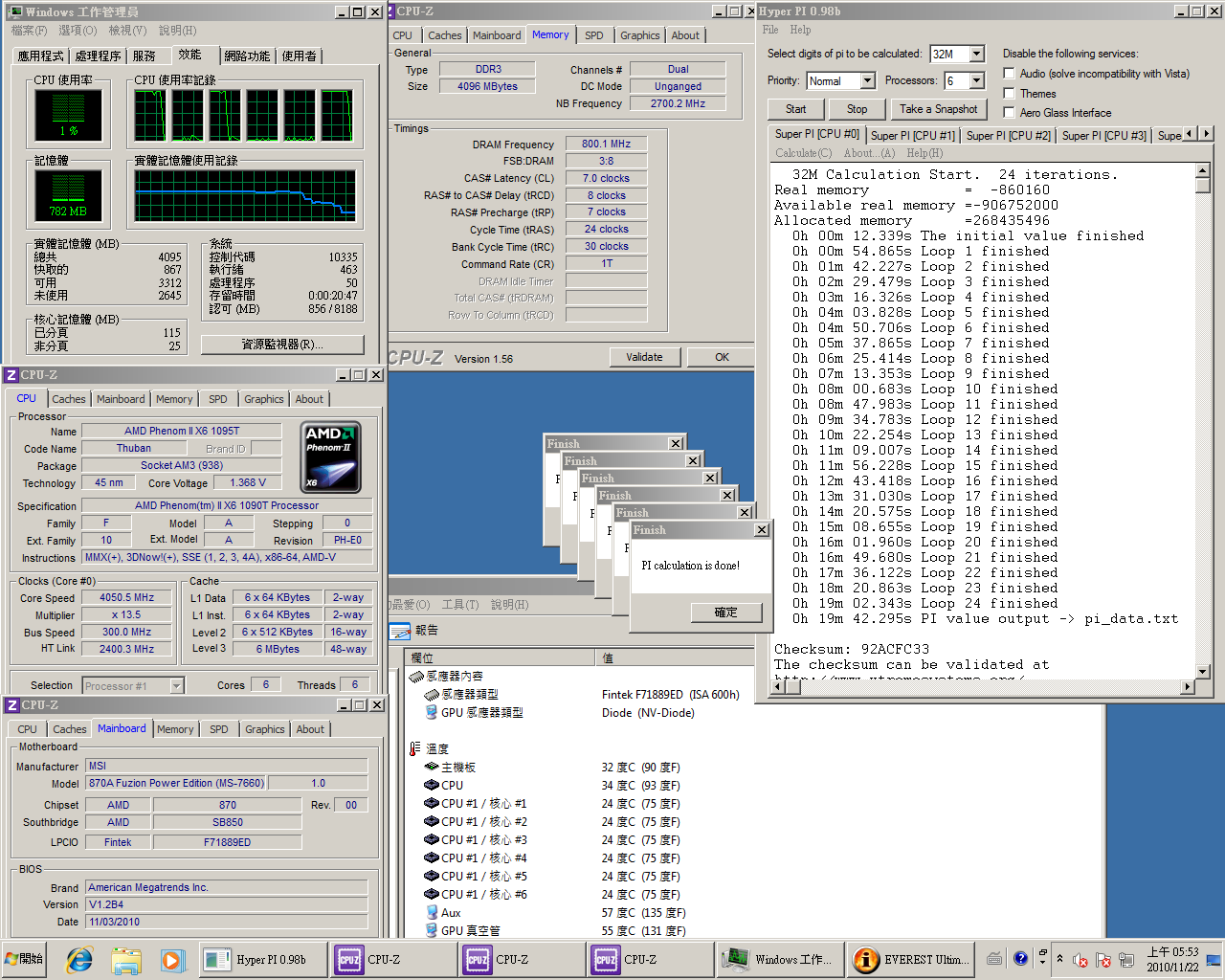Click Hyper PI vertical scrollbar down arrow
Screen dimensions: 1225x980
pos(1203,672)
